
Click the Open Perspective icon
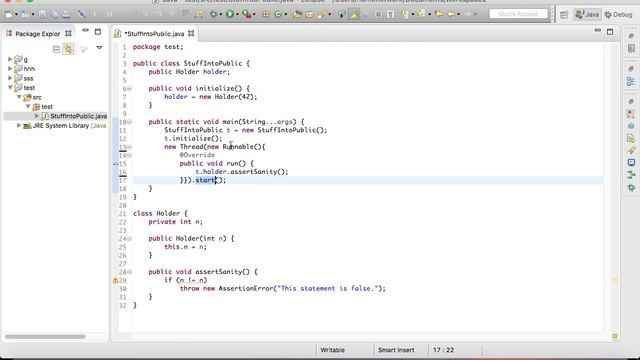[x=564, y=15]
